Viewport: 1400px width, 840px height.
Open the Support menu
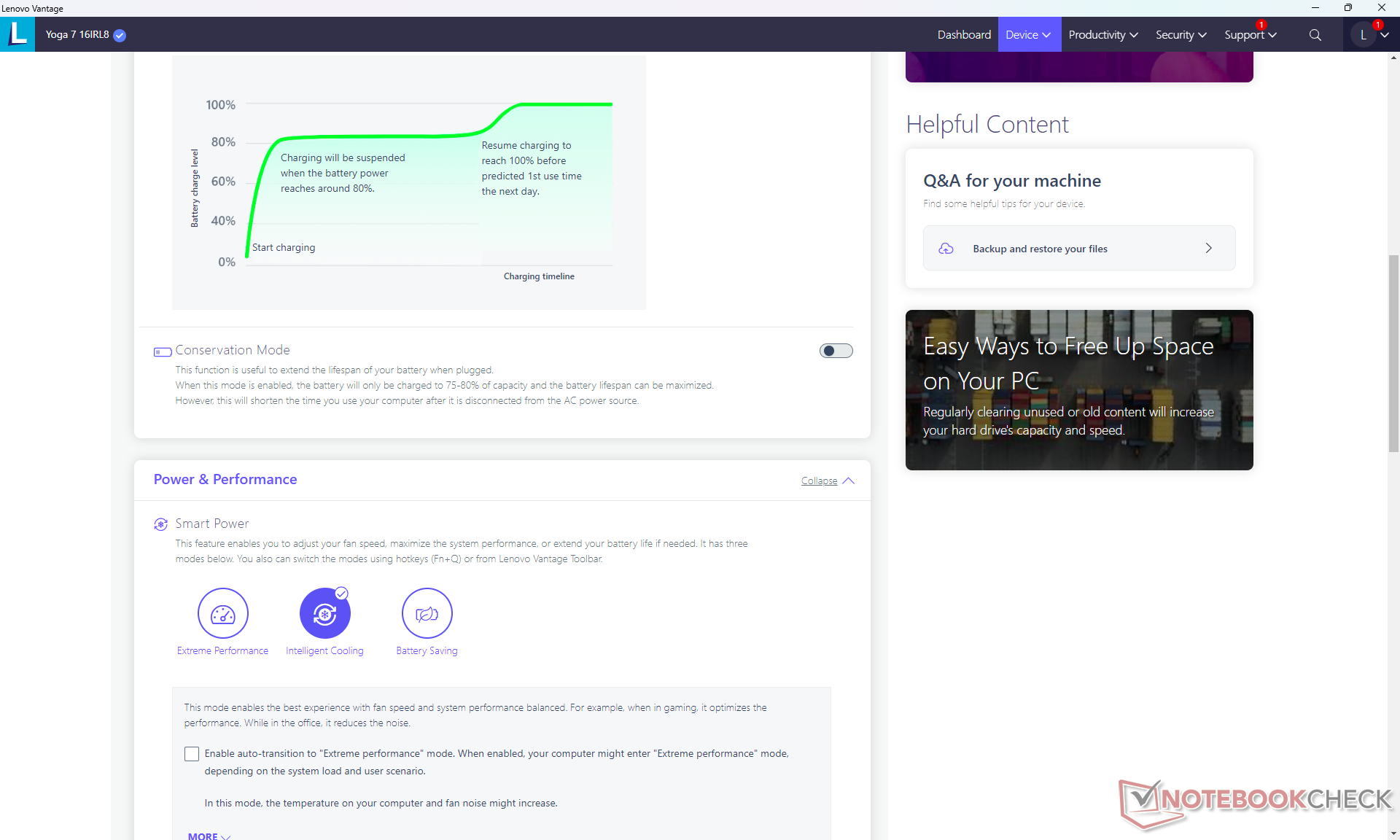pos(1250,35)
